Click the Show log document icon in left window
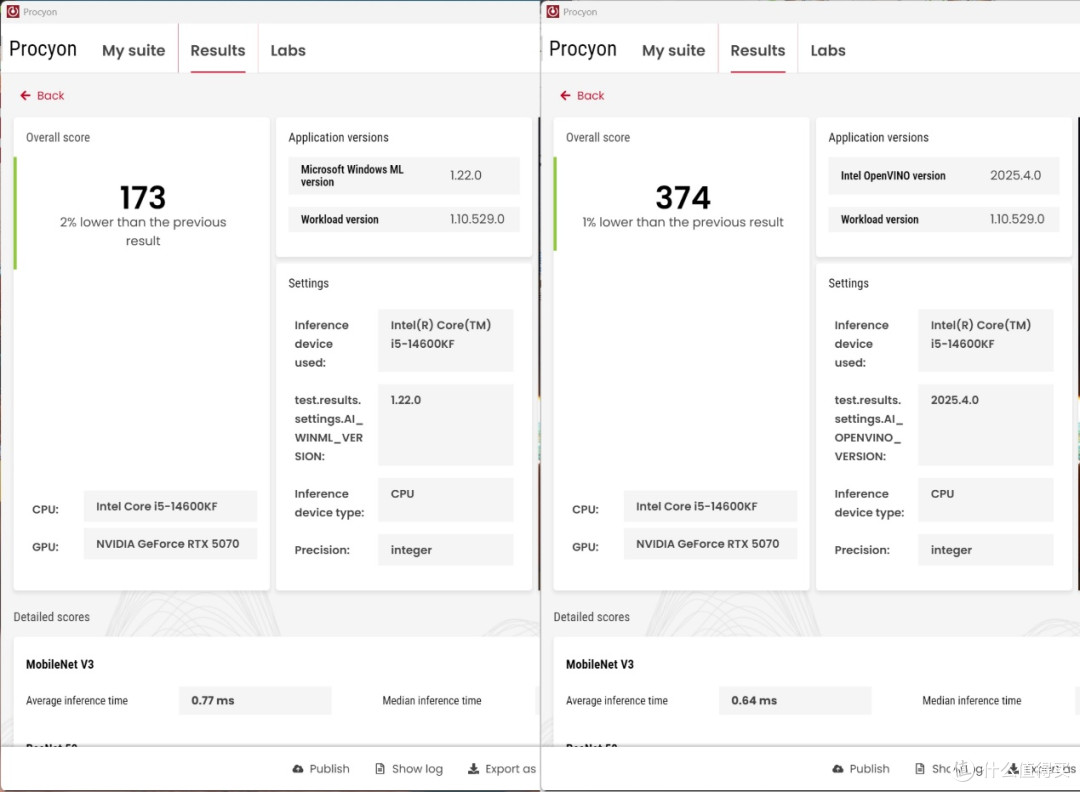The width and height of the screenshot is (1080, 792). coord(380,769)
